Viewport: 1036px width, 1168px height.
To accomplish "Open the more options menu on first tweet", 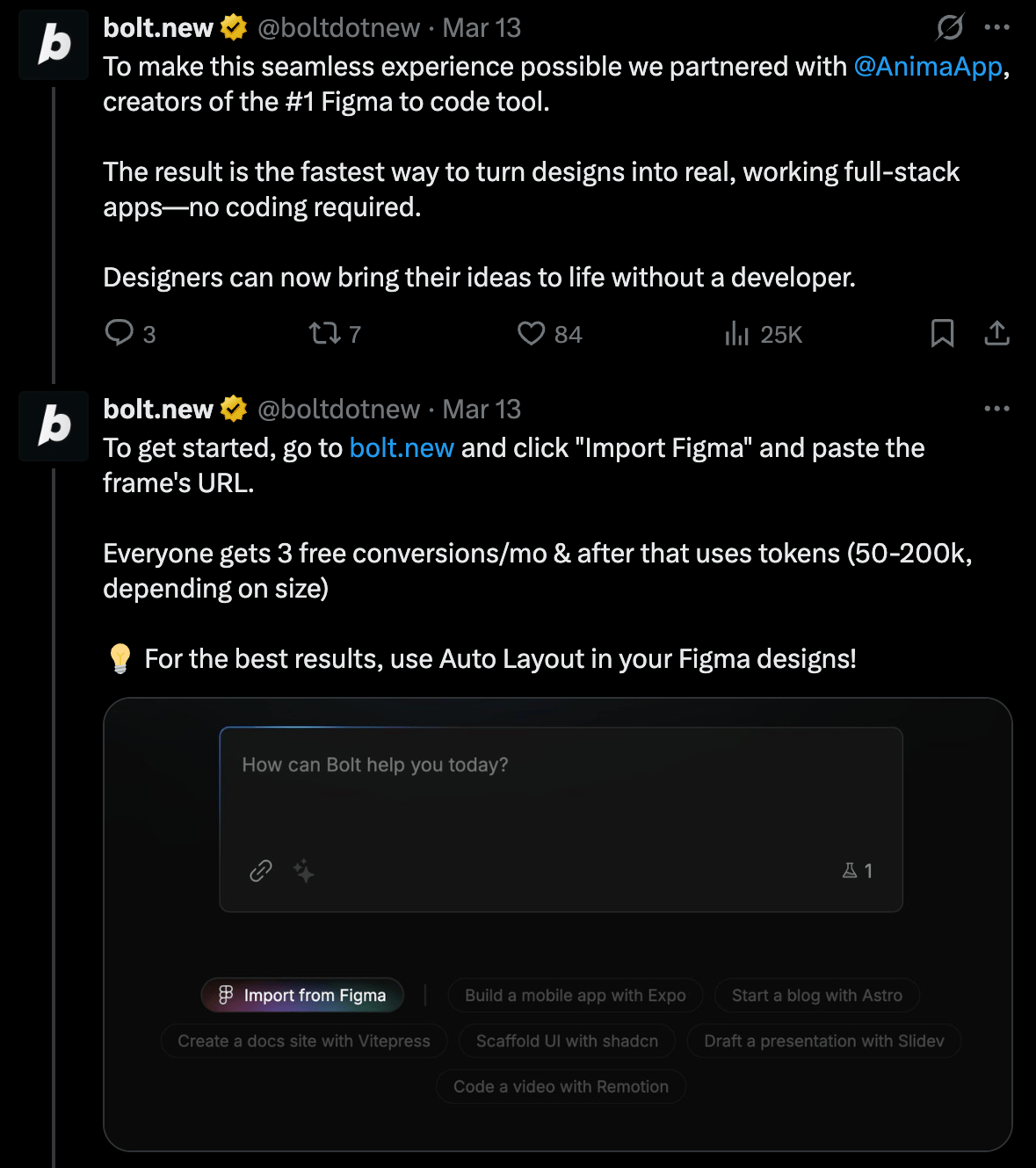I will [x=996, y=27].
